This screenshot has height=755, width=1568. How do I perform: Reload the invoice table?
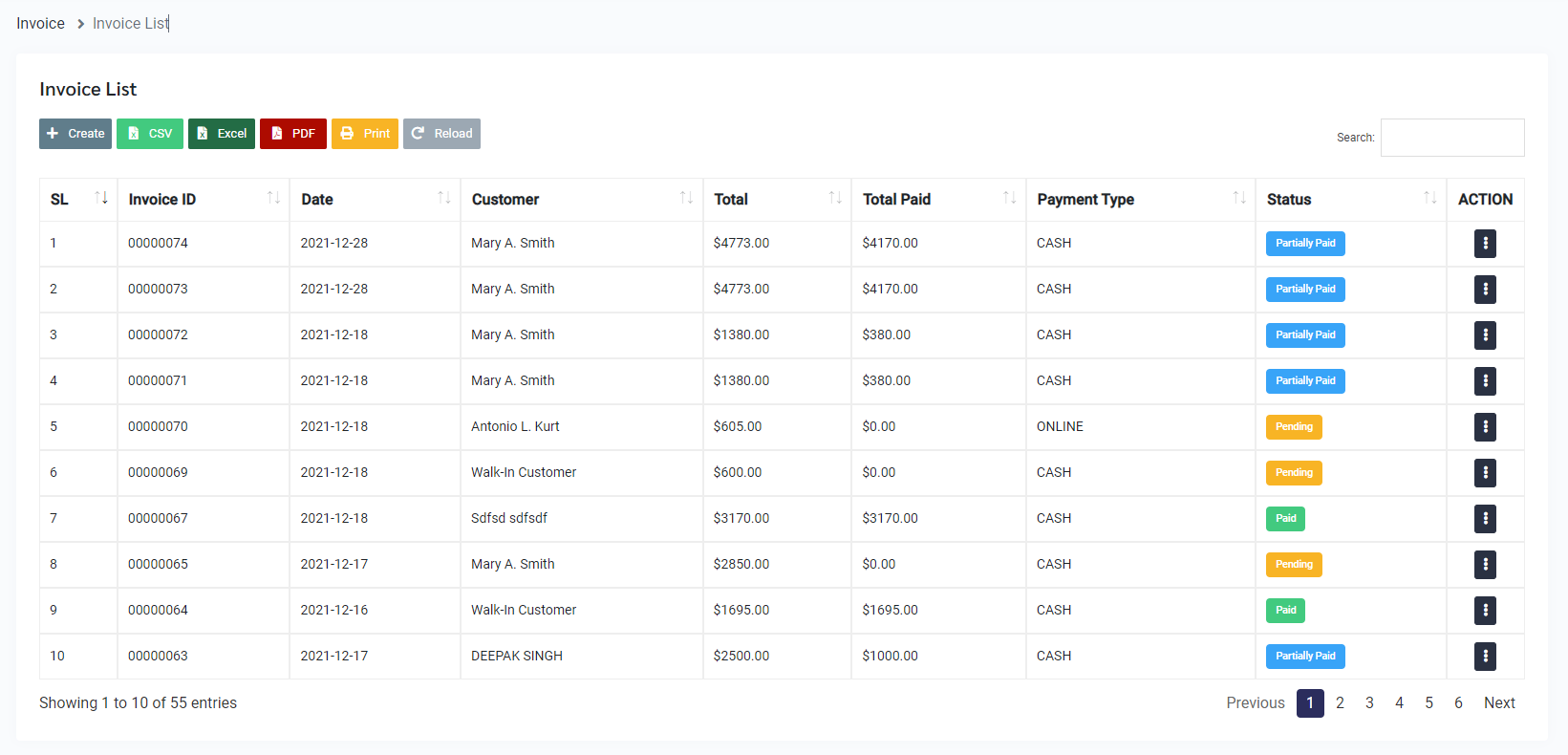[x=441, y=134]
